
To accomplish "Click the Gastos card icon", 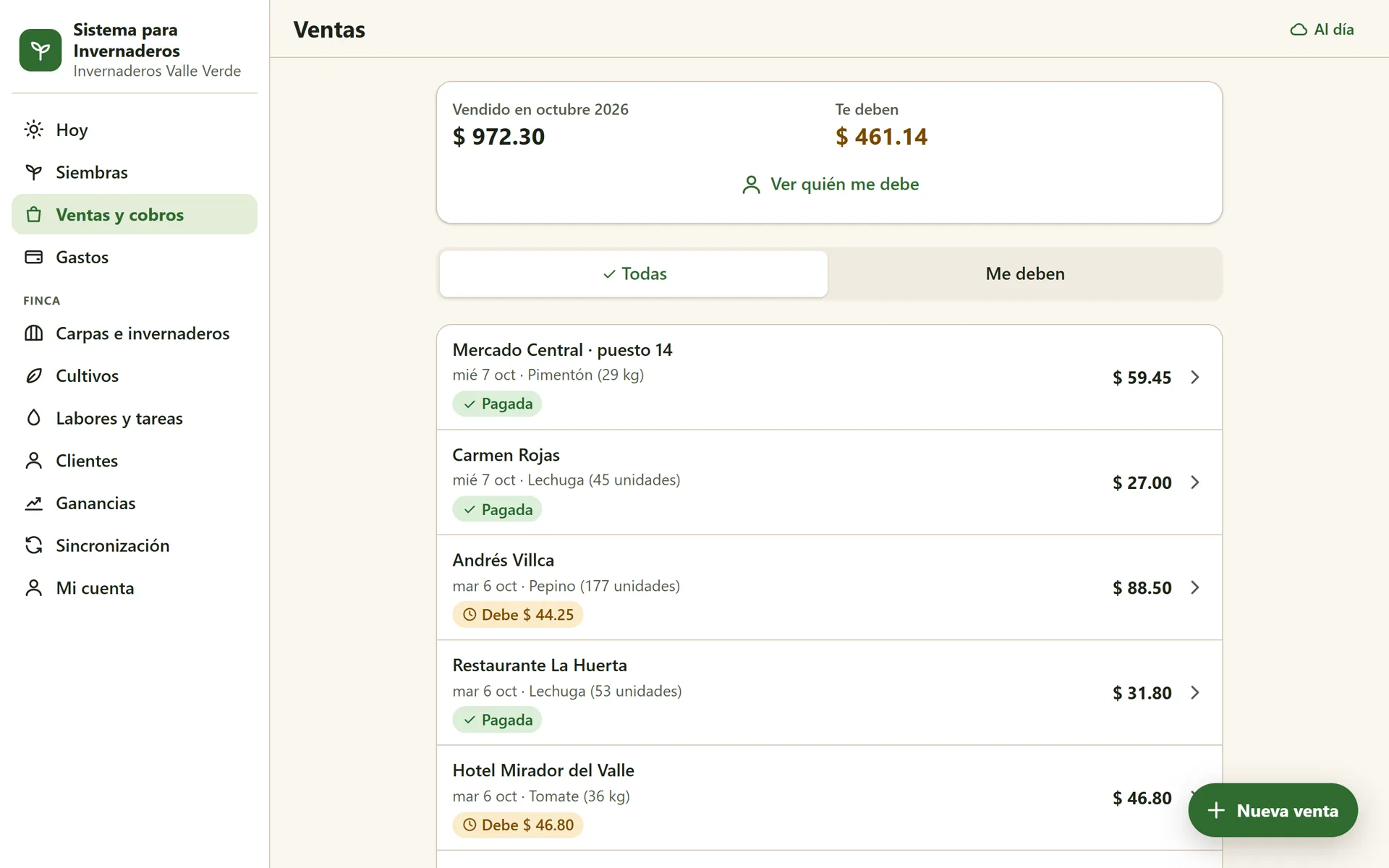I will point(33,257).
